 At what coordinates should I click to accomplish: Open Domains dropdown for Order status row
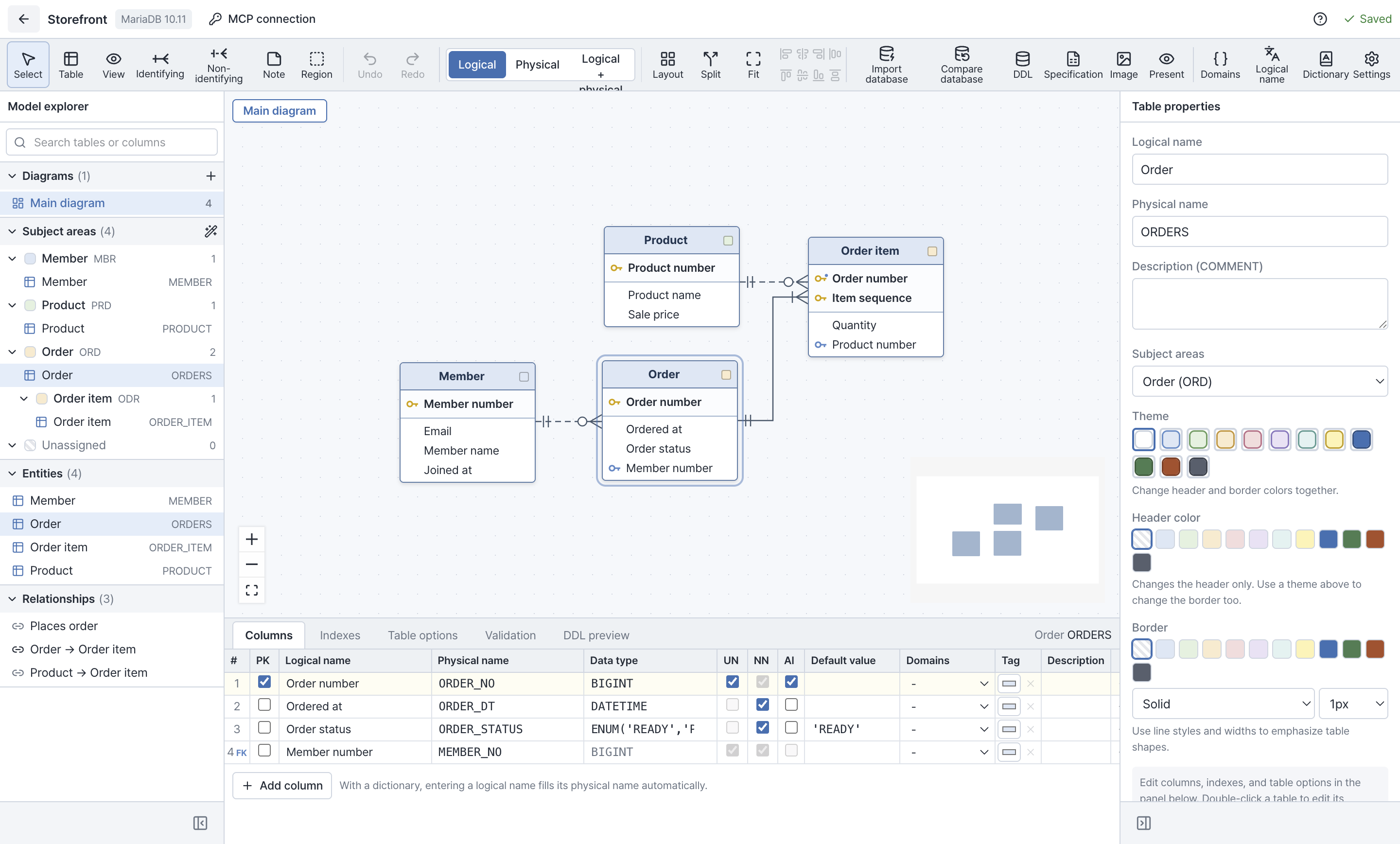[x=948, y=729]
